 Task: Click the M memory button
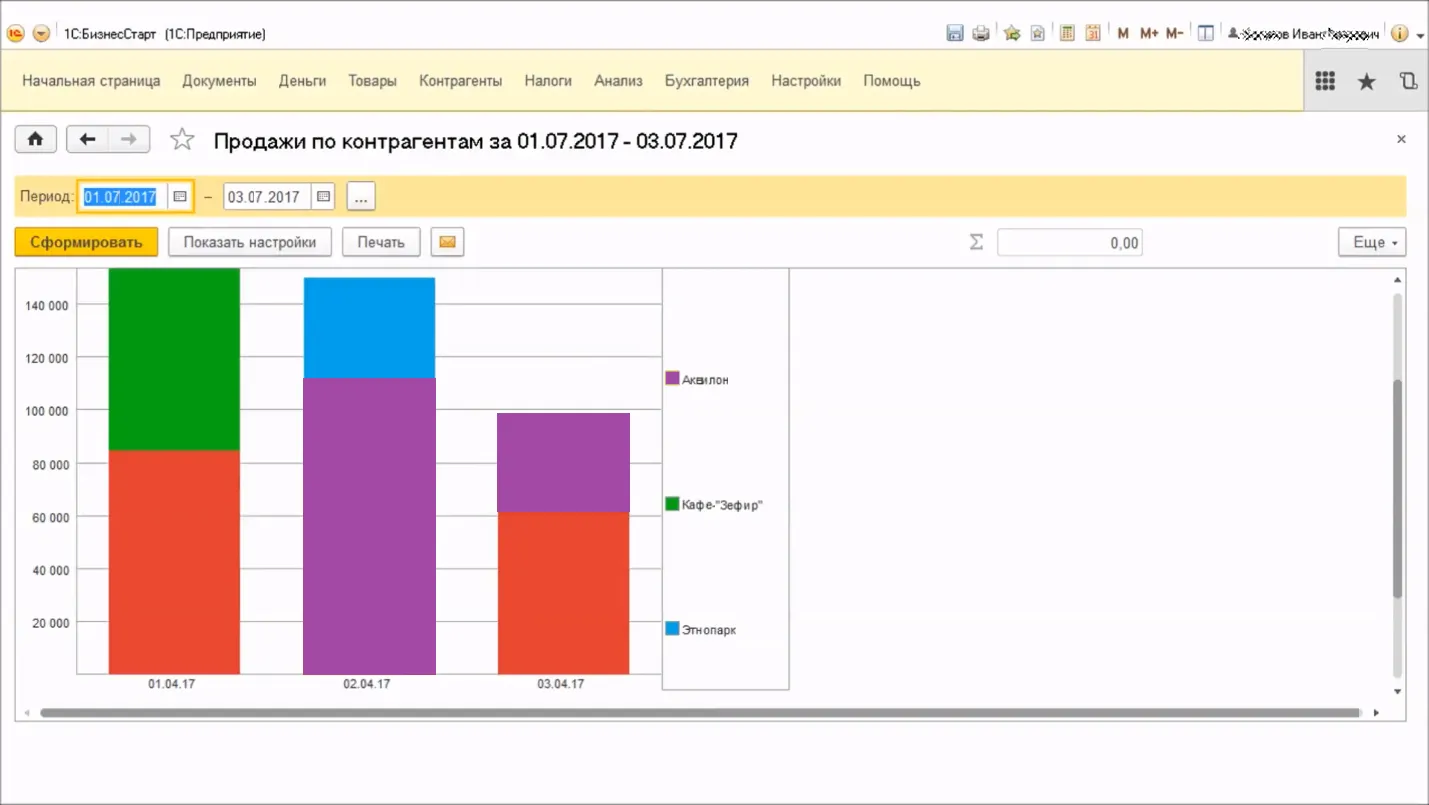tap(1123, 33)
